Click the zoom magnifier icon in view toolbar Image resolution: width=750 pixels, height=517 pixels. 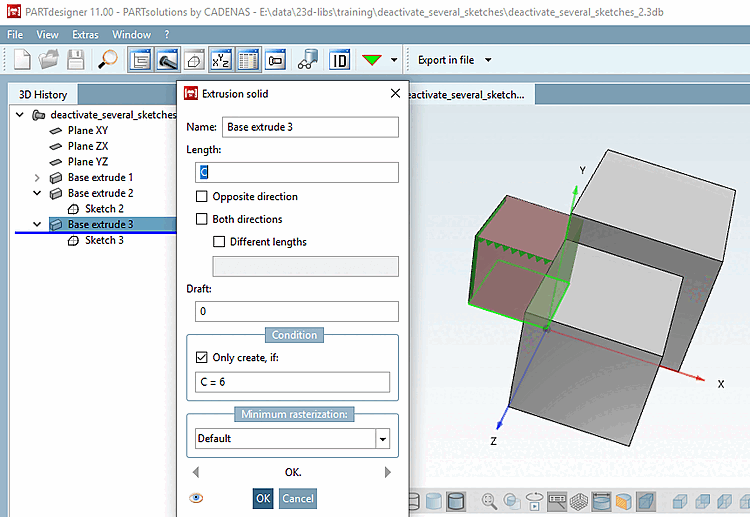tap(489, 501)
